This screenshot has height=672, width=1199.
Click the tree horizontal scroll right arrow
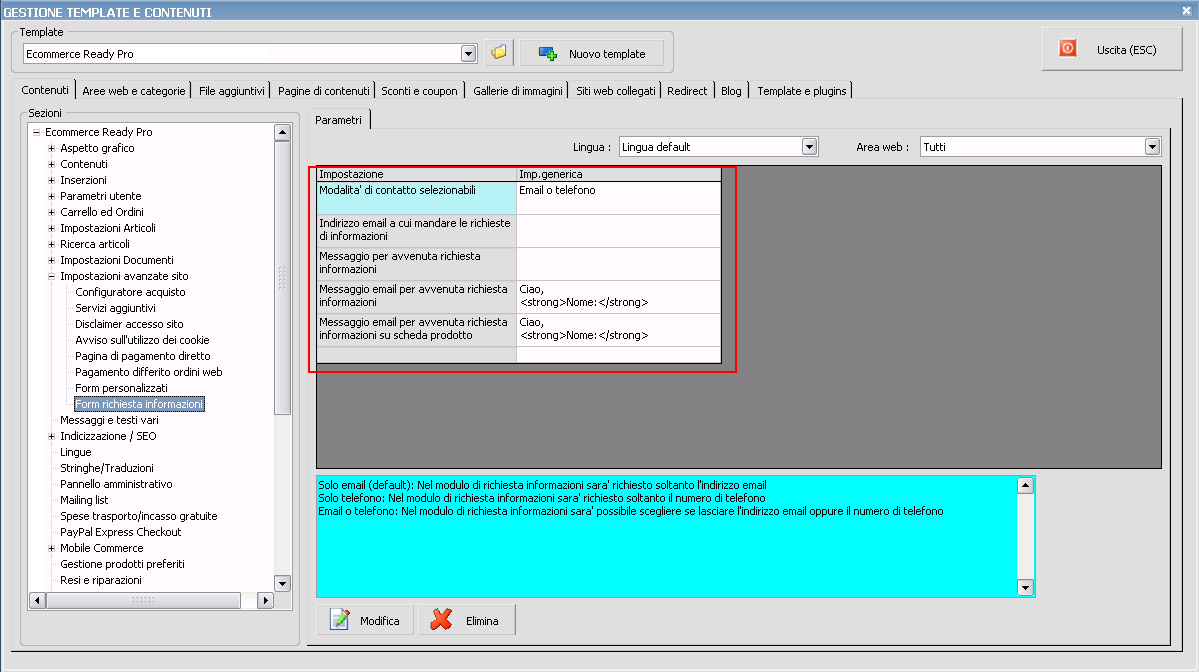(x=265, y=601)
